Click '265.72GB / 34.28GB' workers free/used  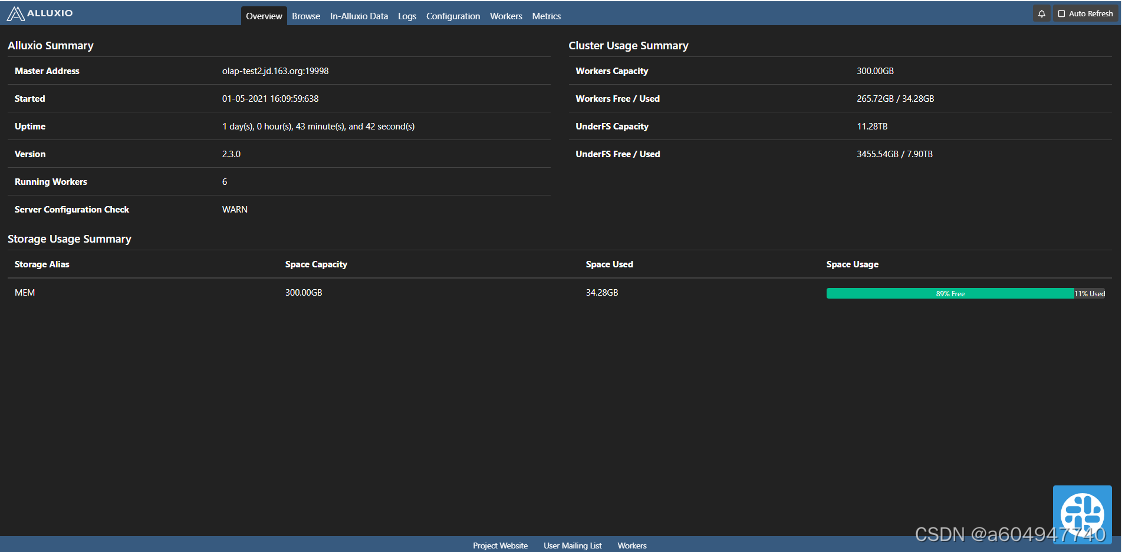click(895, 99)
